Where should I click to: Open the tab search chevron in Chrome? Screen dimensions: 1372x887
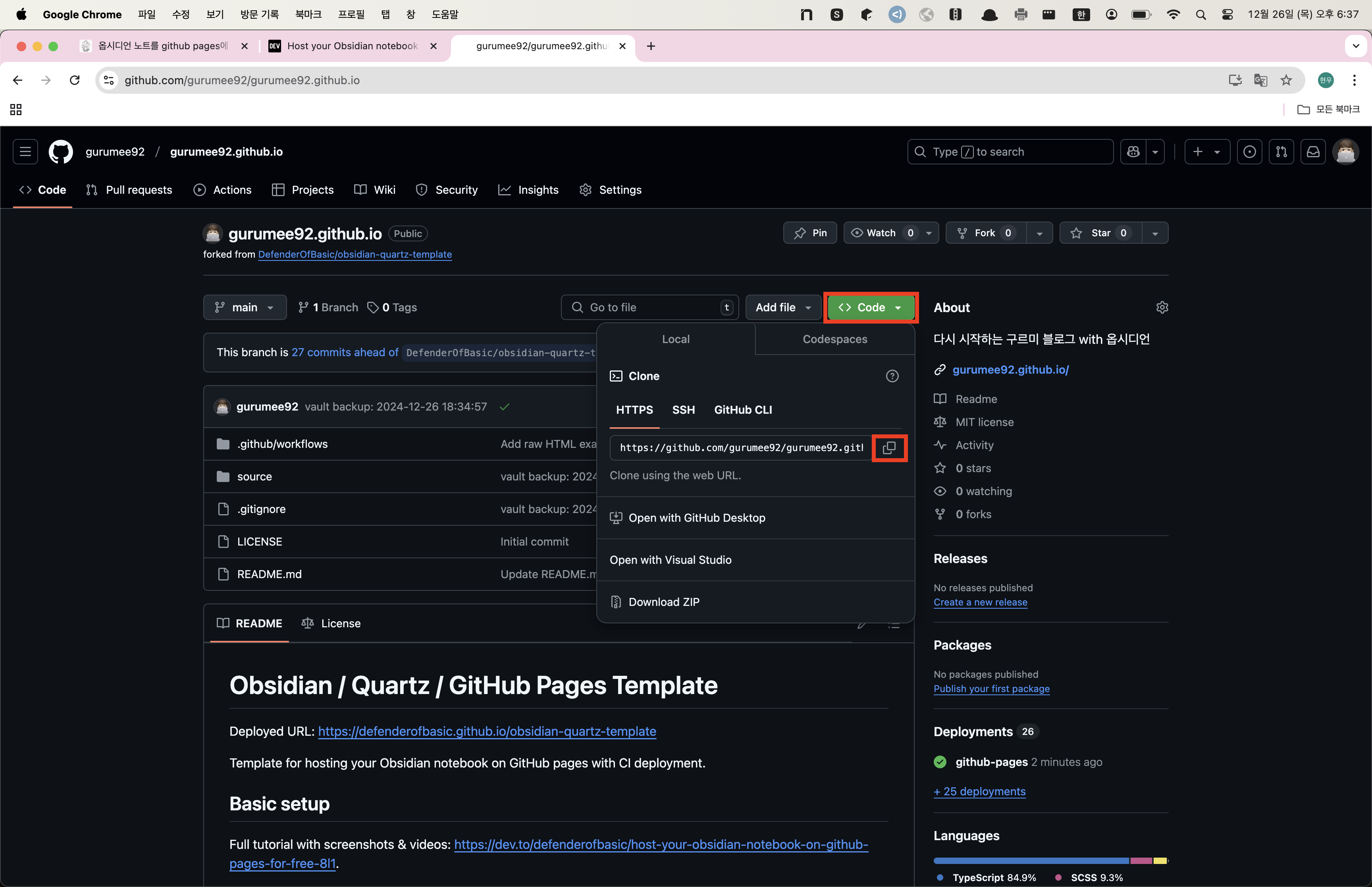[1355, 46]
